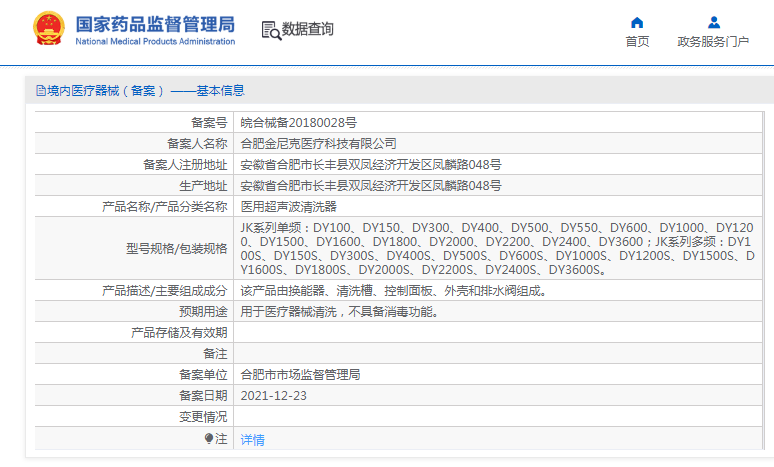Click the date 2021-12-23
The width and height of the screenshot is (774, 467).
[x=273, y=396]
